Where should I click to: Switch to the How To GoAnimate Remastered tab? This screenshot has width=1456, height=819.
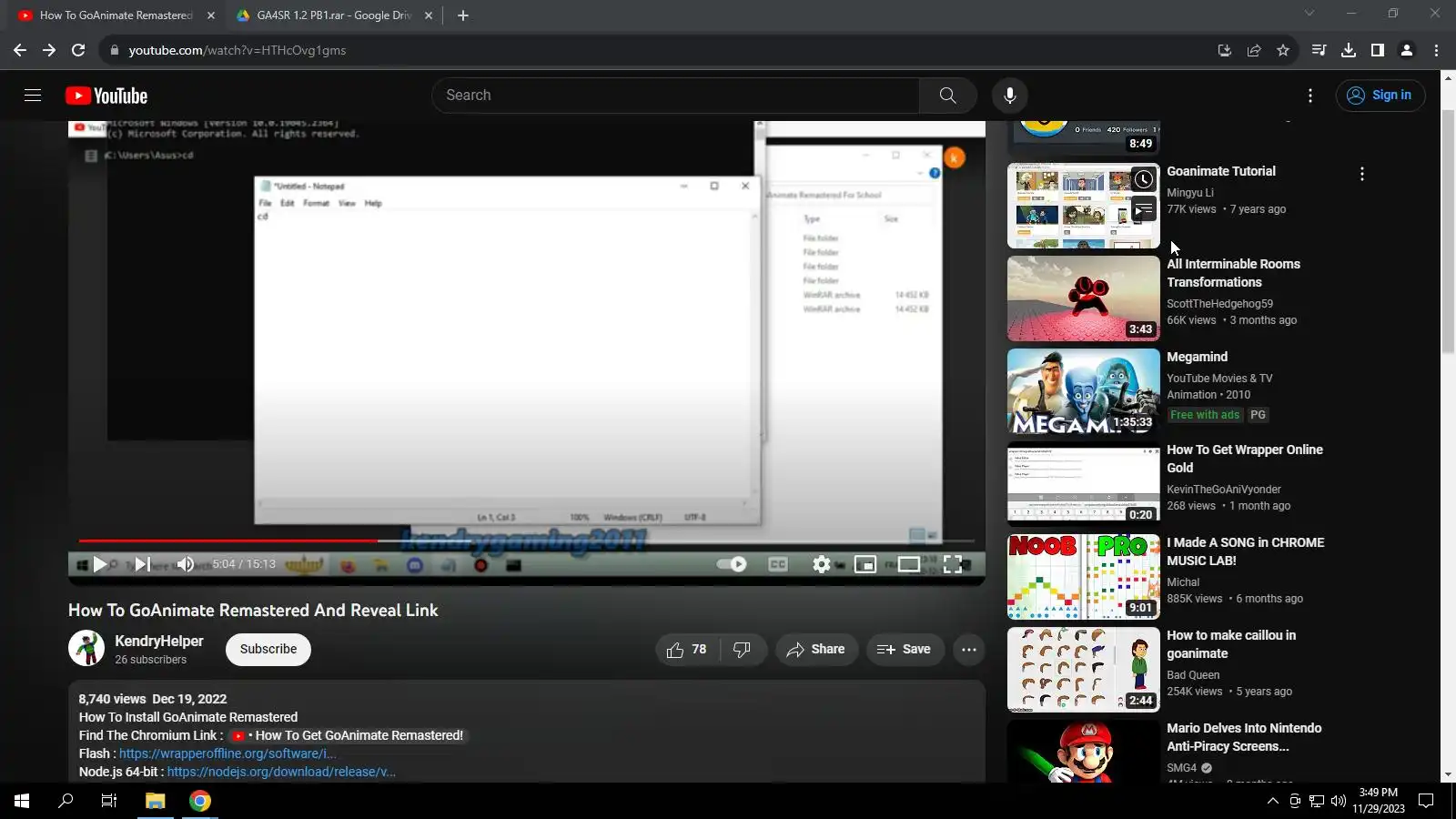click(116, 15)
